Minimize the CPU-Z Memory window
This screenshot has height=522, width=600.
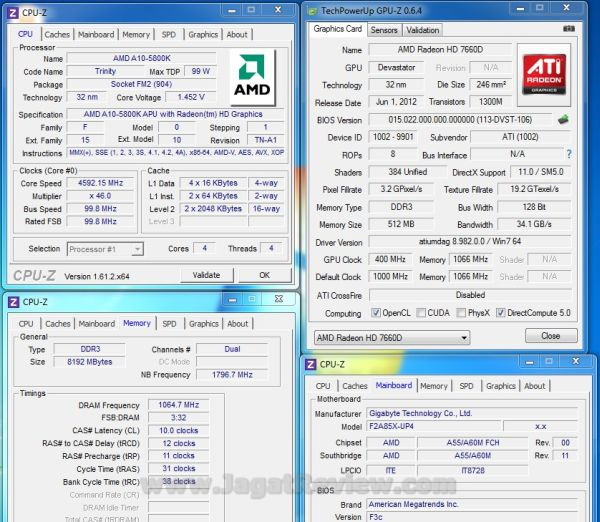tap(232, 299)
